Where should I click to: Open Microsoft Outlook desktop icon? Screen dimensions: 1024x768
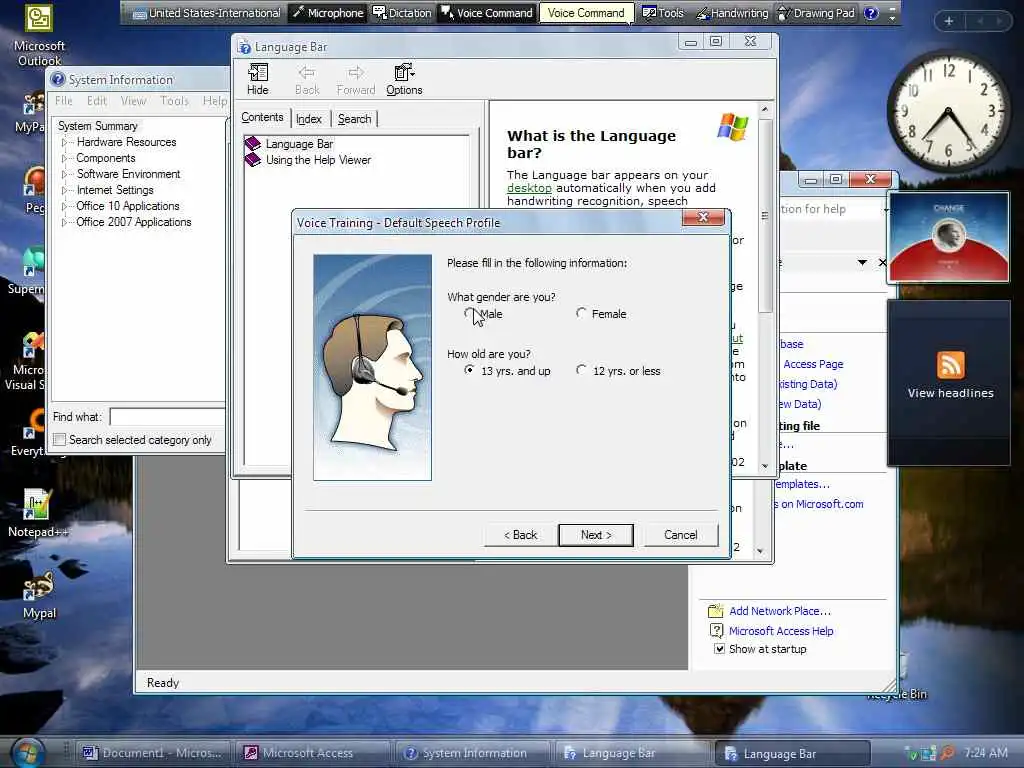[39, 36]
